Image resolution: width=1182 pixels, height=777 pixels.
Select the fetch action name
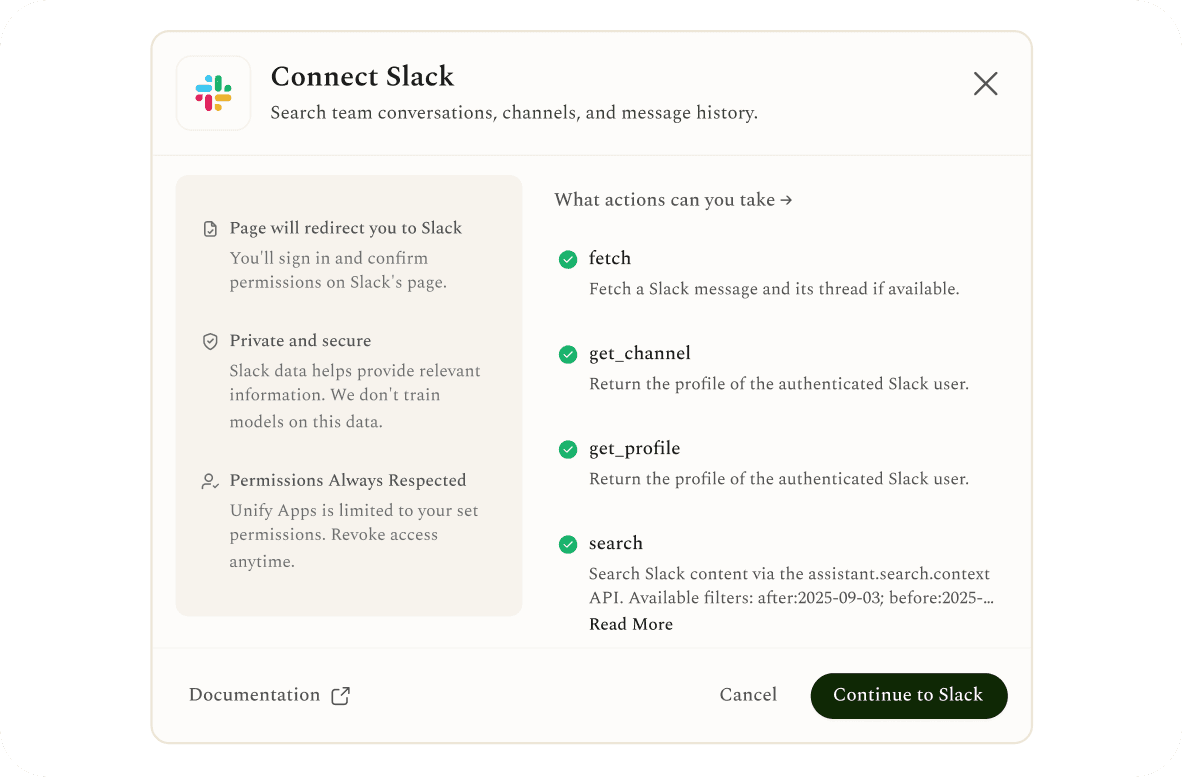click(x=610, y=258)
